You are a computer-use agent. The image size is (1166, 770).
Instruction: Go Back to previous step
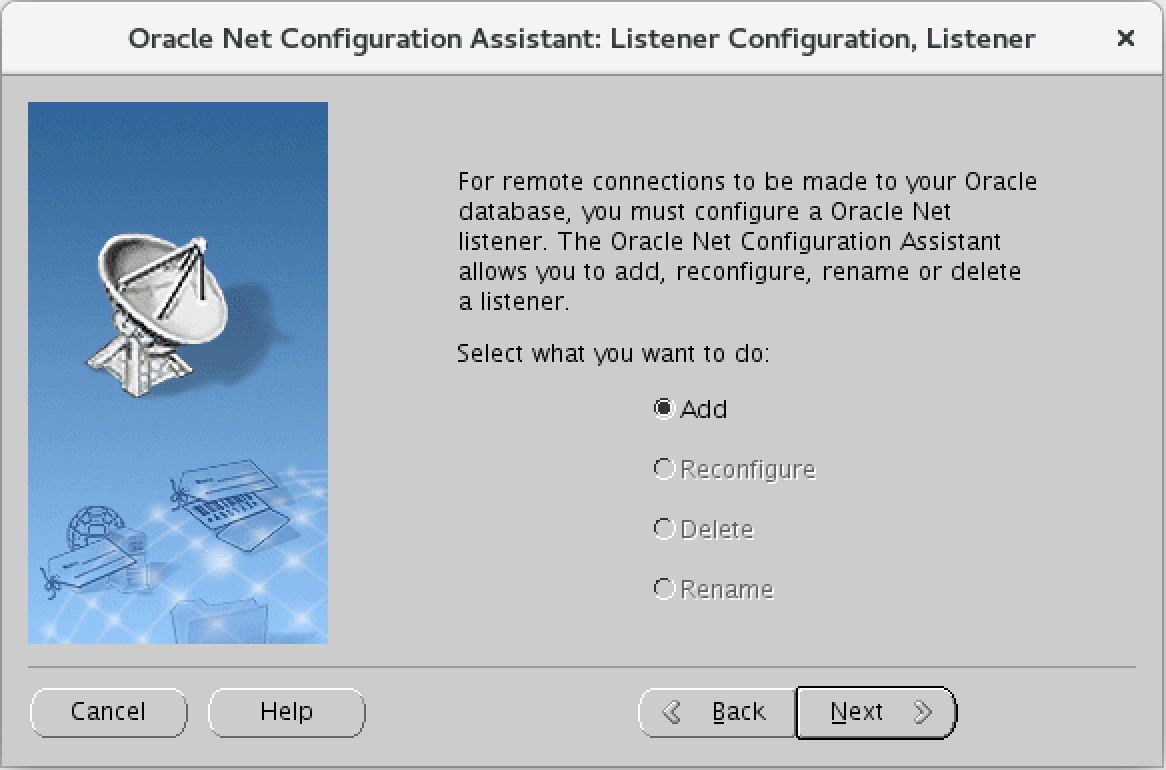click(x=718, y=713)
